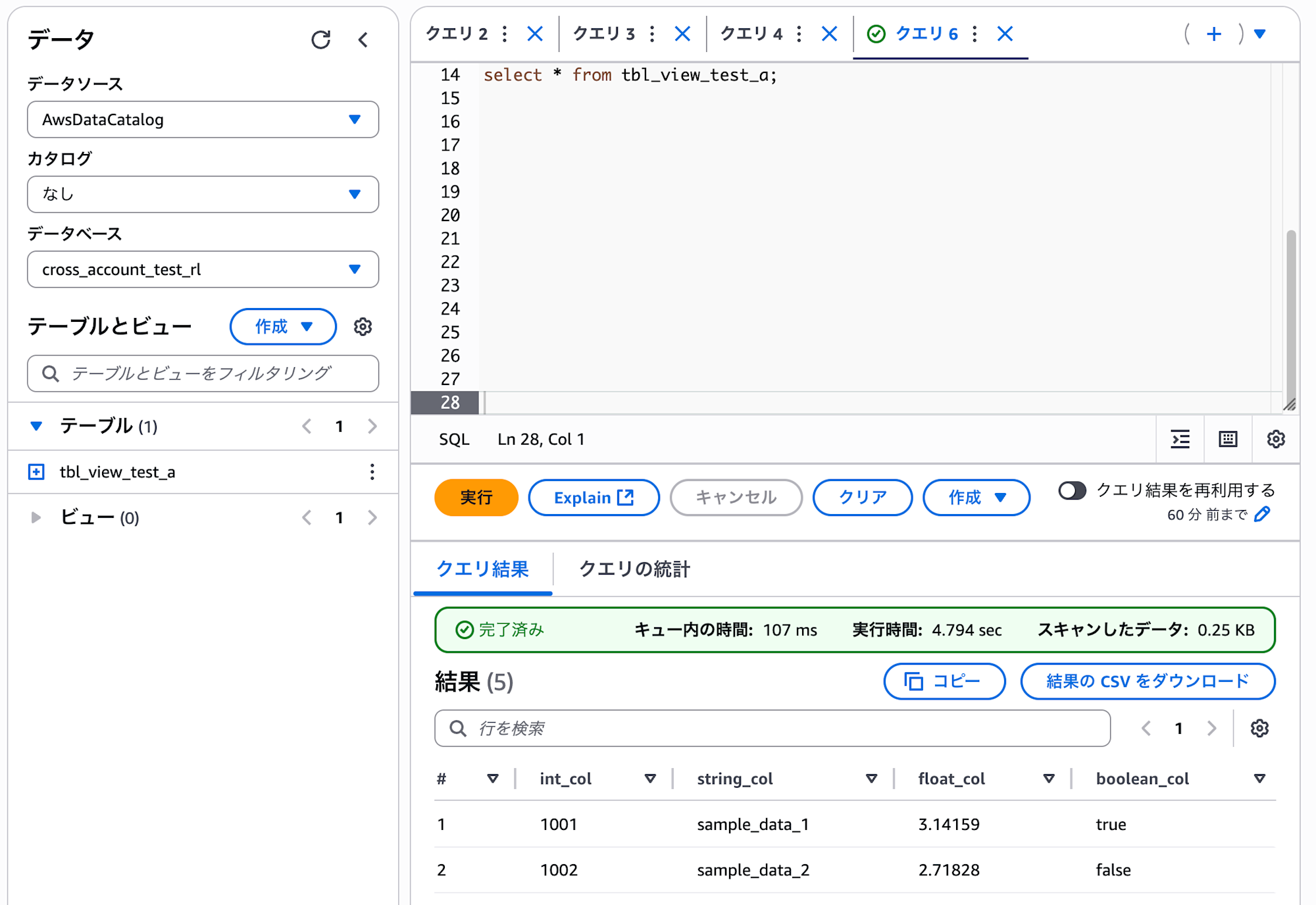Image resolution: width=1316 pixels, height=905 pixels.
Task: Select the クエリ 6 tab
Action: coord(926,34)
